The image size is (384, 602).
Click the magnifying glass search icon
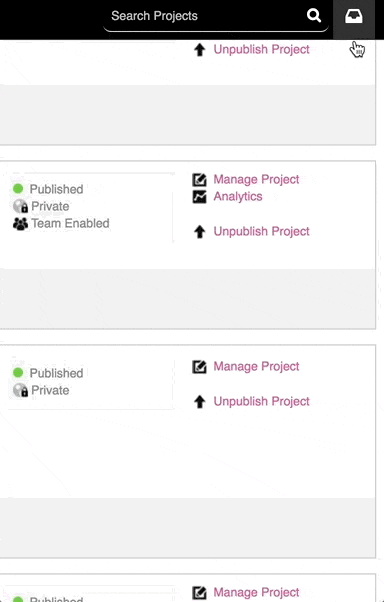click(x=314, y=15)
